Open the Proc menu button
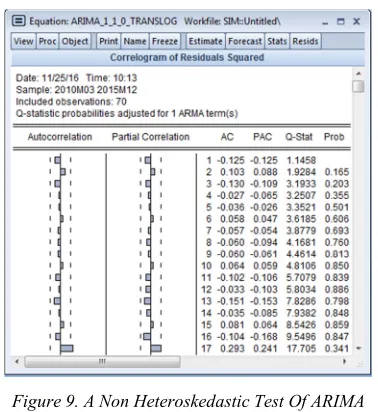The image size is (378, 412). [x=47, y=41]
